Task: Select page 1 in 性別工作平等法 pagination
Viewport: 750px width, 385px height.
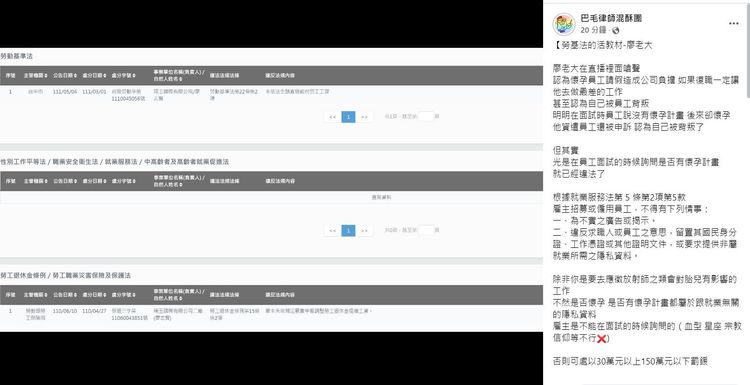Action: coord(348,231)
